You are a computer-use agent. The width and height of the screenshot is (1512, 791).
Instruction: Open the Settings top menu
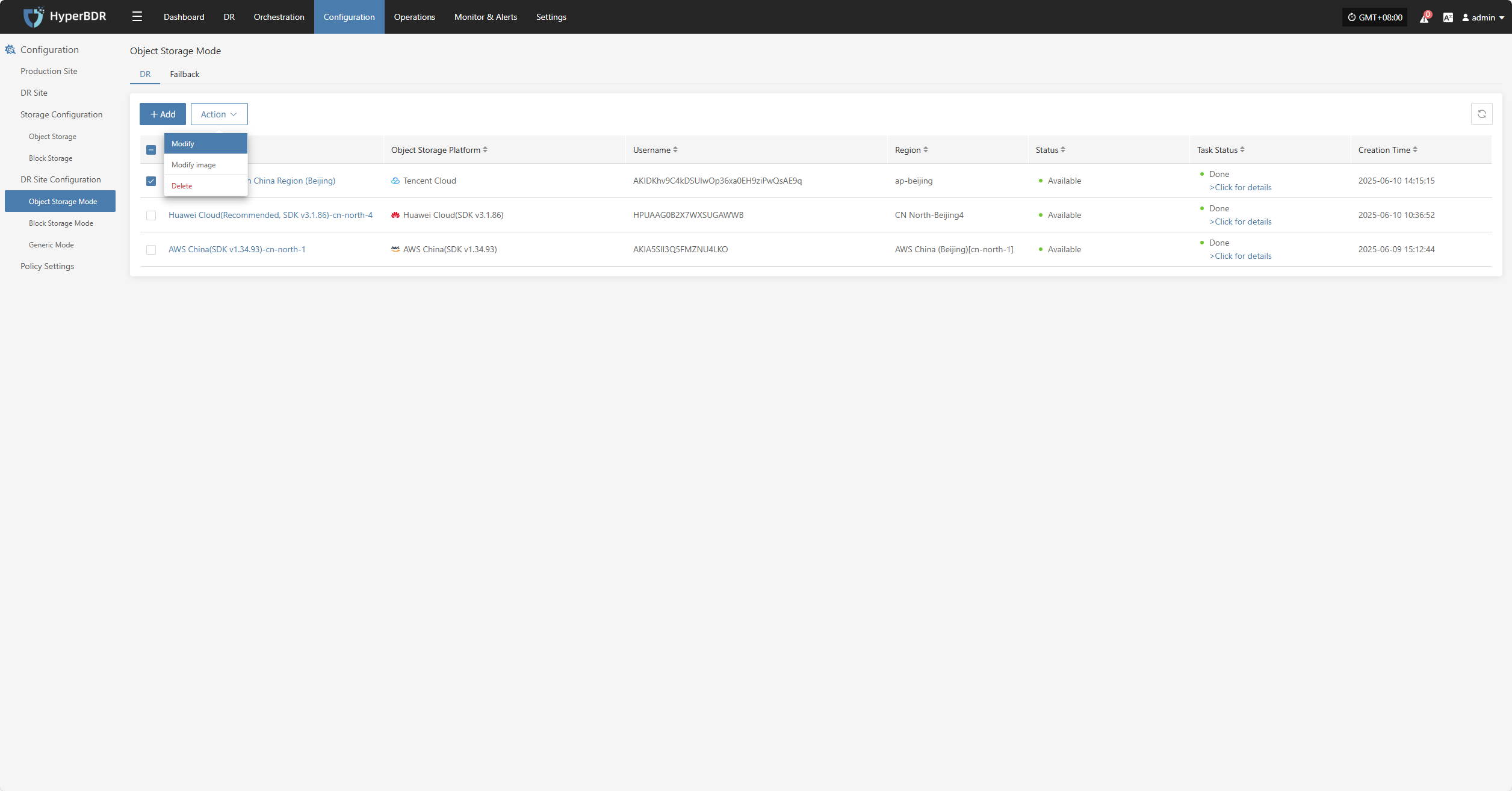pyautogui.click(x=551, y=17)
